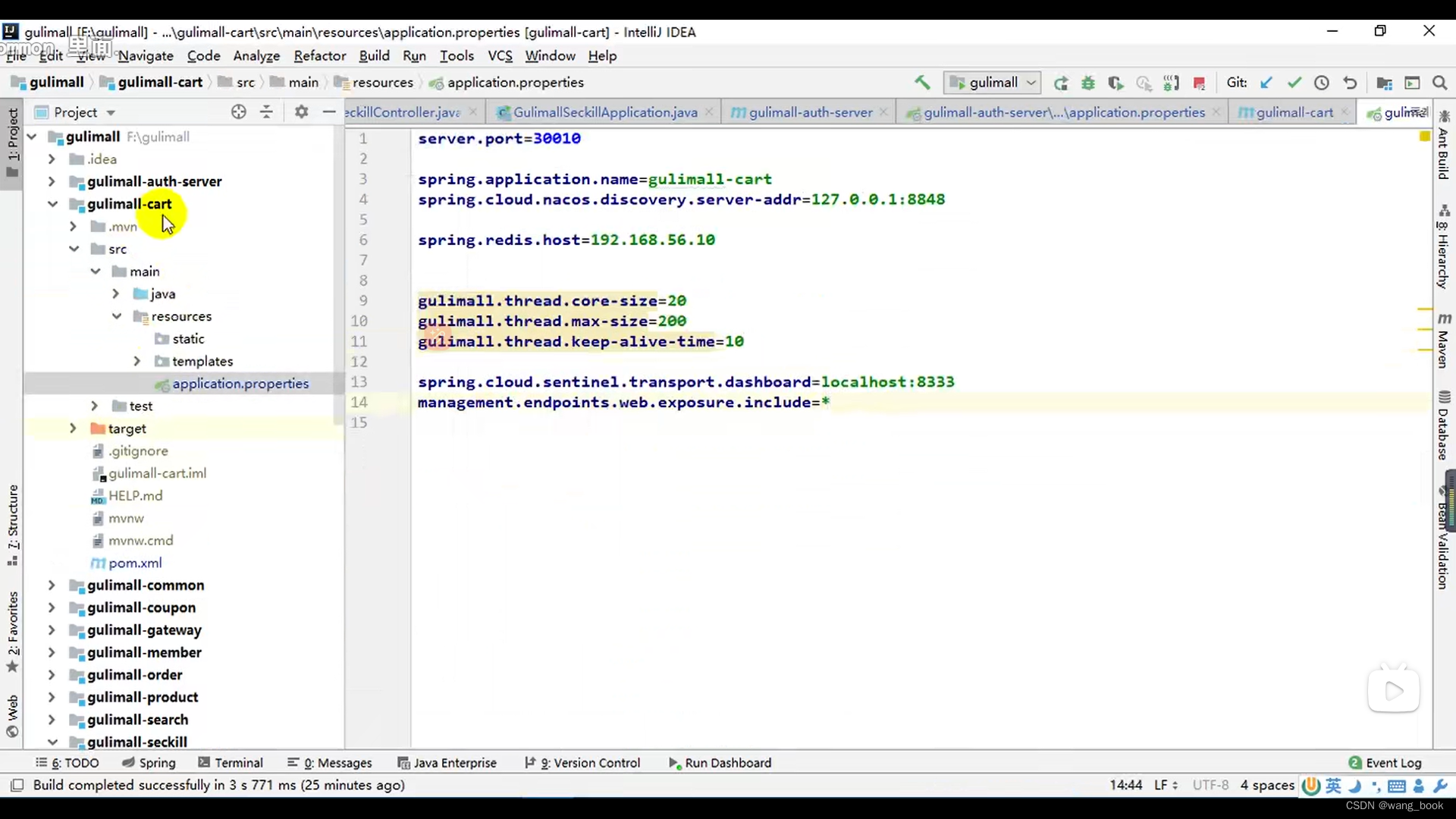The image size is (1456, 819).
Task: Expand the .idea folder
Action: click(x=52, y=159)
